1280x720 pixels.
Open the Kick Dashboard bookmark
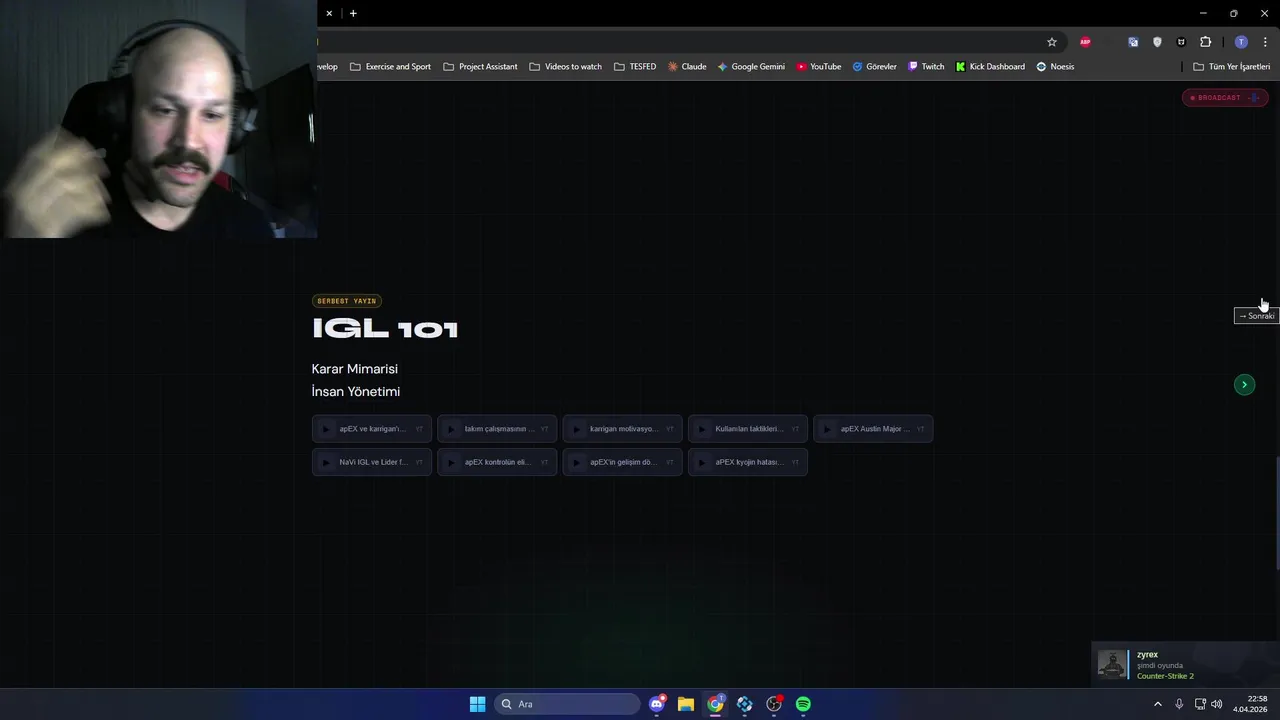tap(990, 67)
